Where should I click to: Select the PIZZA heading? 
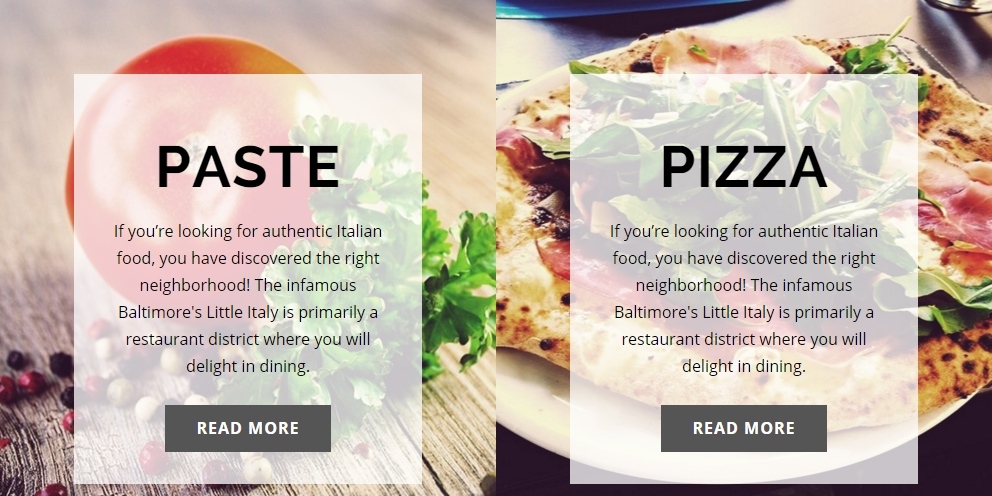coord(743,167)
